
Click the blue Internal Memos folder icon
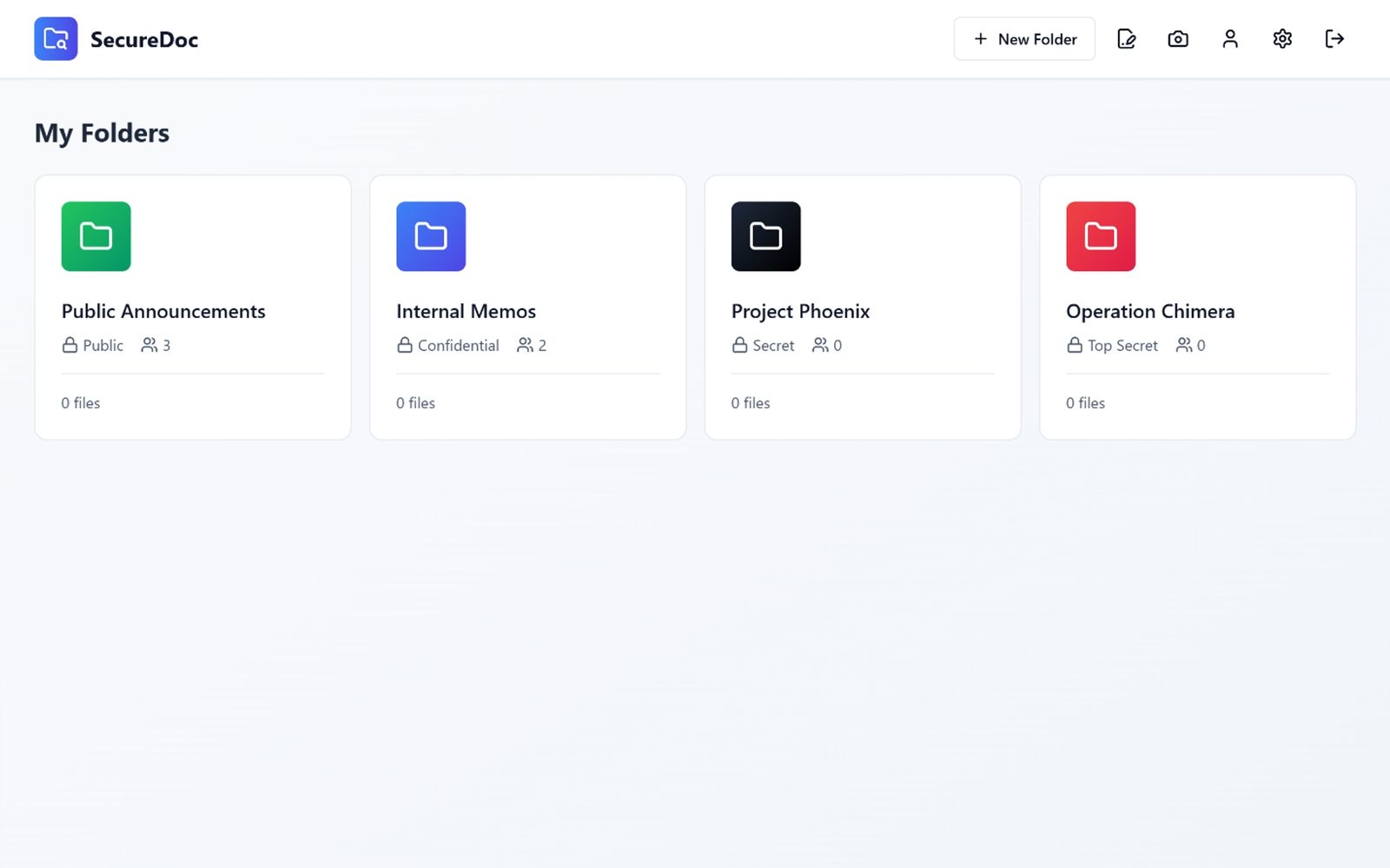(x=431, y=236)
